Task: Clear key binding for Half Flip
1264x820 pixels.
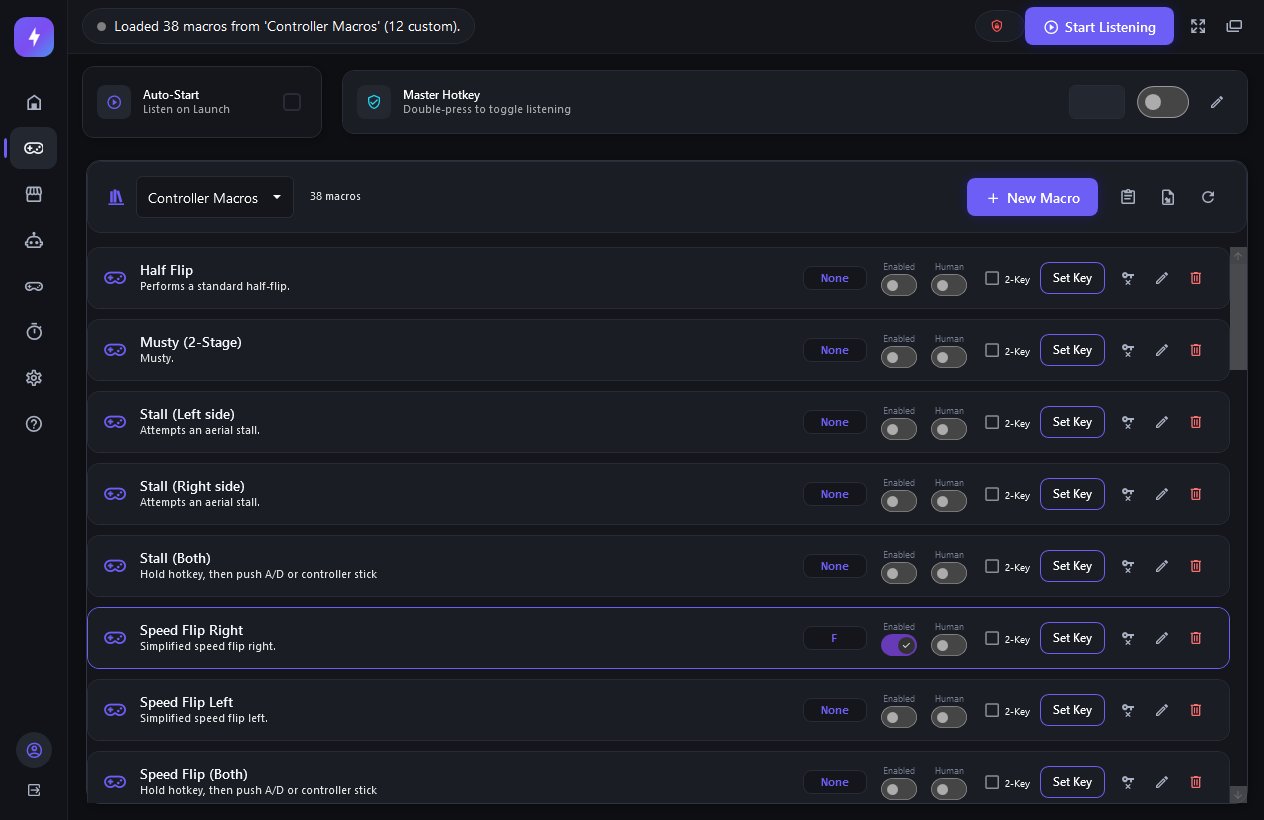Action: tap(1128, 278)
